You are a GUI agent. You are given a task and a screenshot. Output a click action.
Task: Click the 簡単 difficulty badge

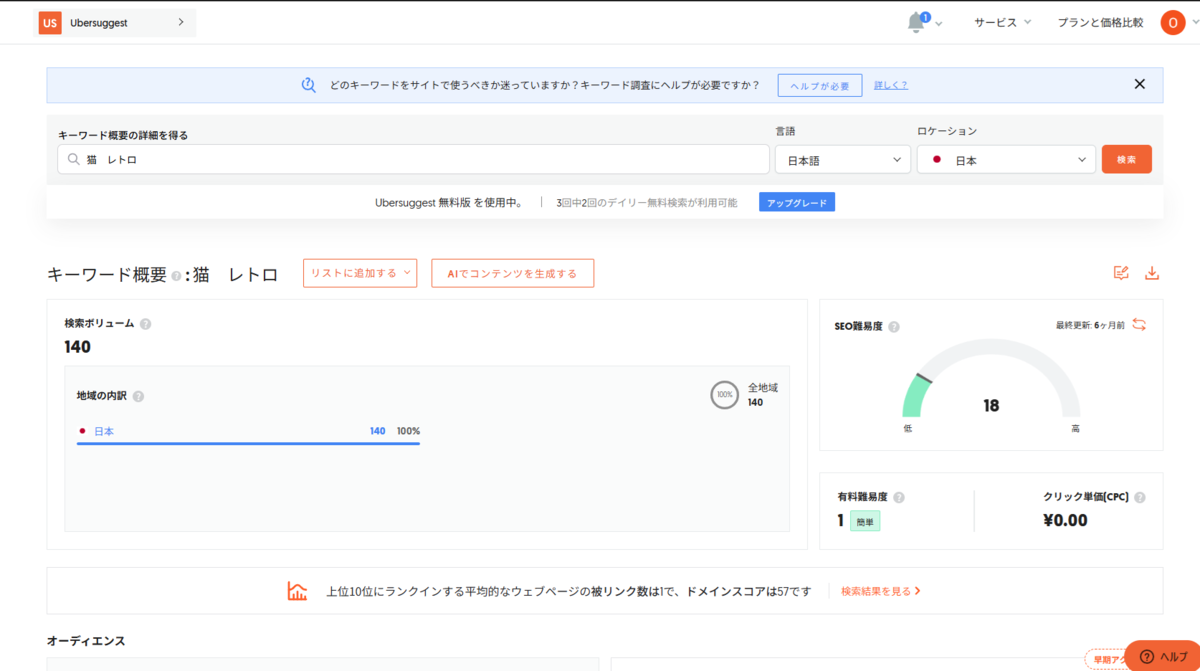[x=865, y=521]
